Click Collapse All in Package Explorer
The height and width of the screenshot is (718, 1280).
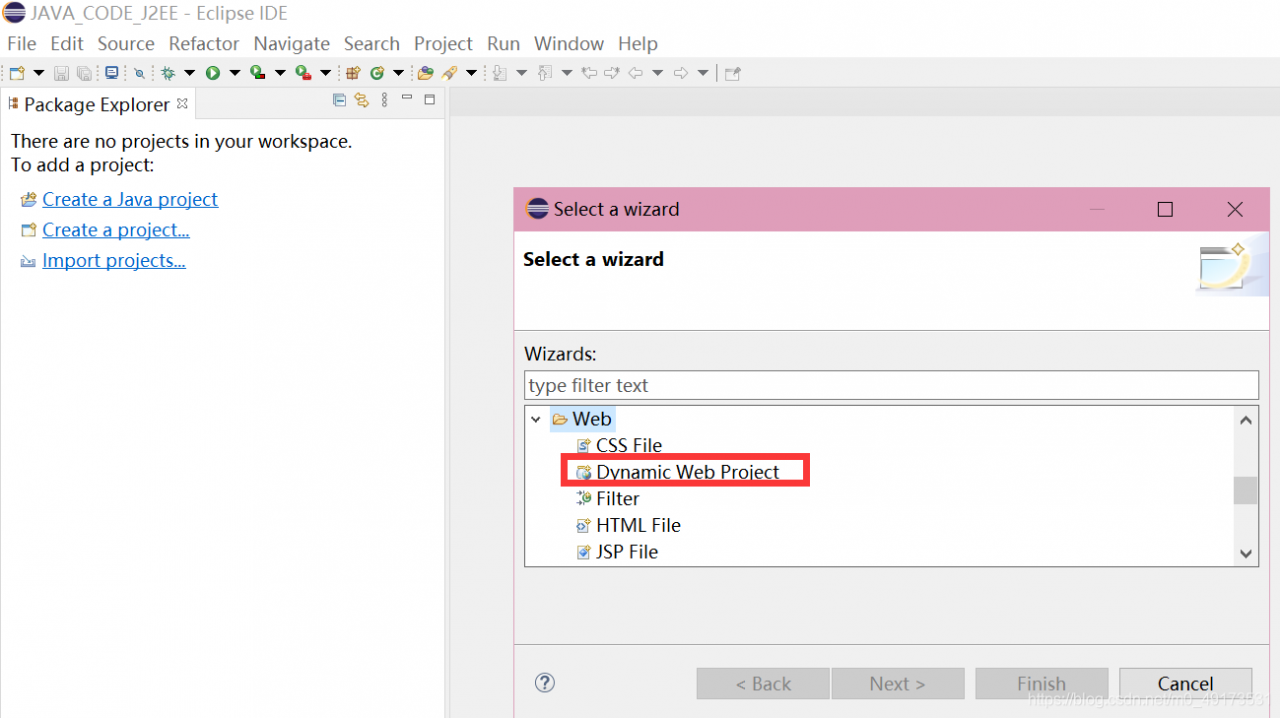pos(340,100)
